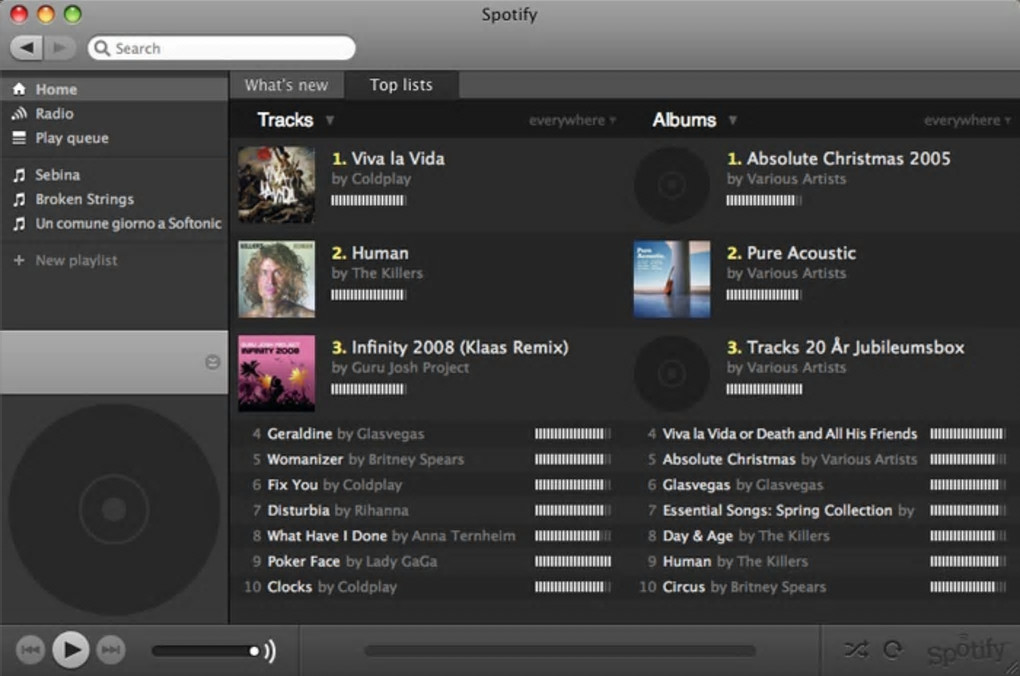Screen dimensions: 1020x676
Task: Adjust the volume slider
Action: (x=206, y=651)
